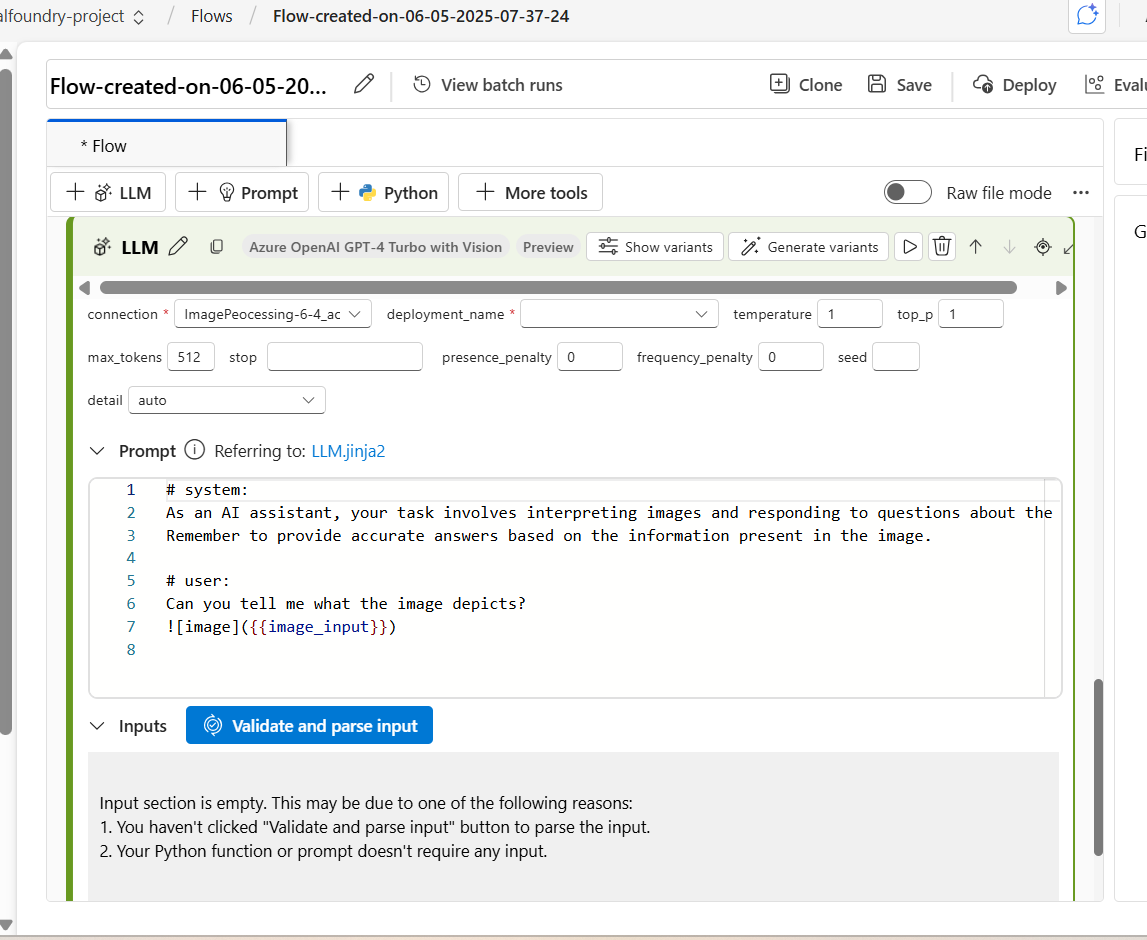The width and height of the screenshot is (1147, 940).
Task: Clone the flow
Action: pyautogui.click(x=806, y=85)
